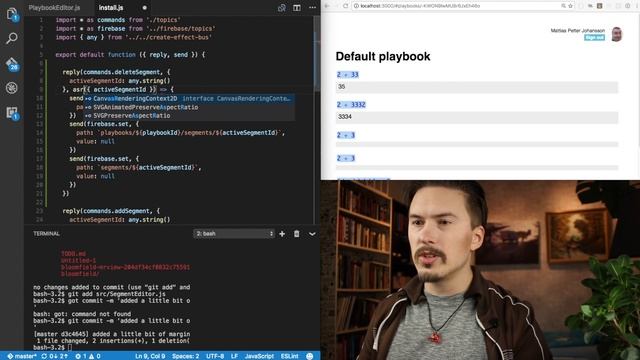This screenshot has height=360, width=640.
Task: Click the ESLint status bar entry
Action: tap(289, 356)
